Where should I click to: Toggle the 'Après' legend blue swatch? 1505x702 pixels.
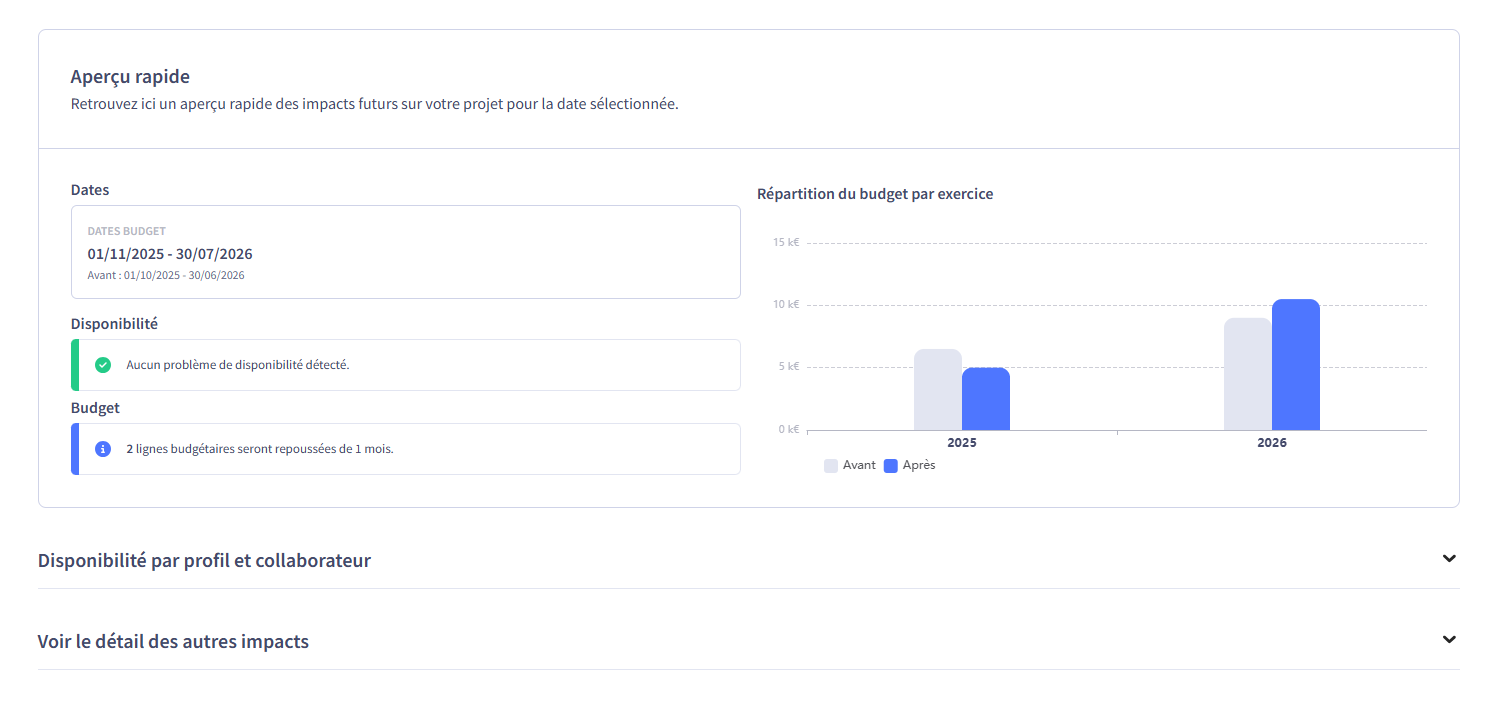click(x=891, y=466)
